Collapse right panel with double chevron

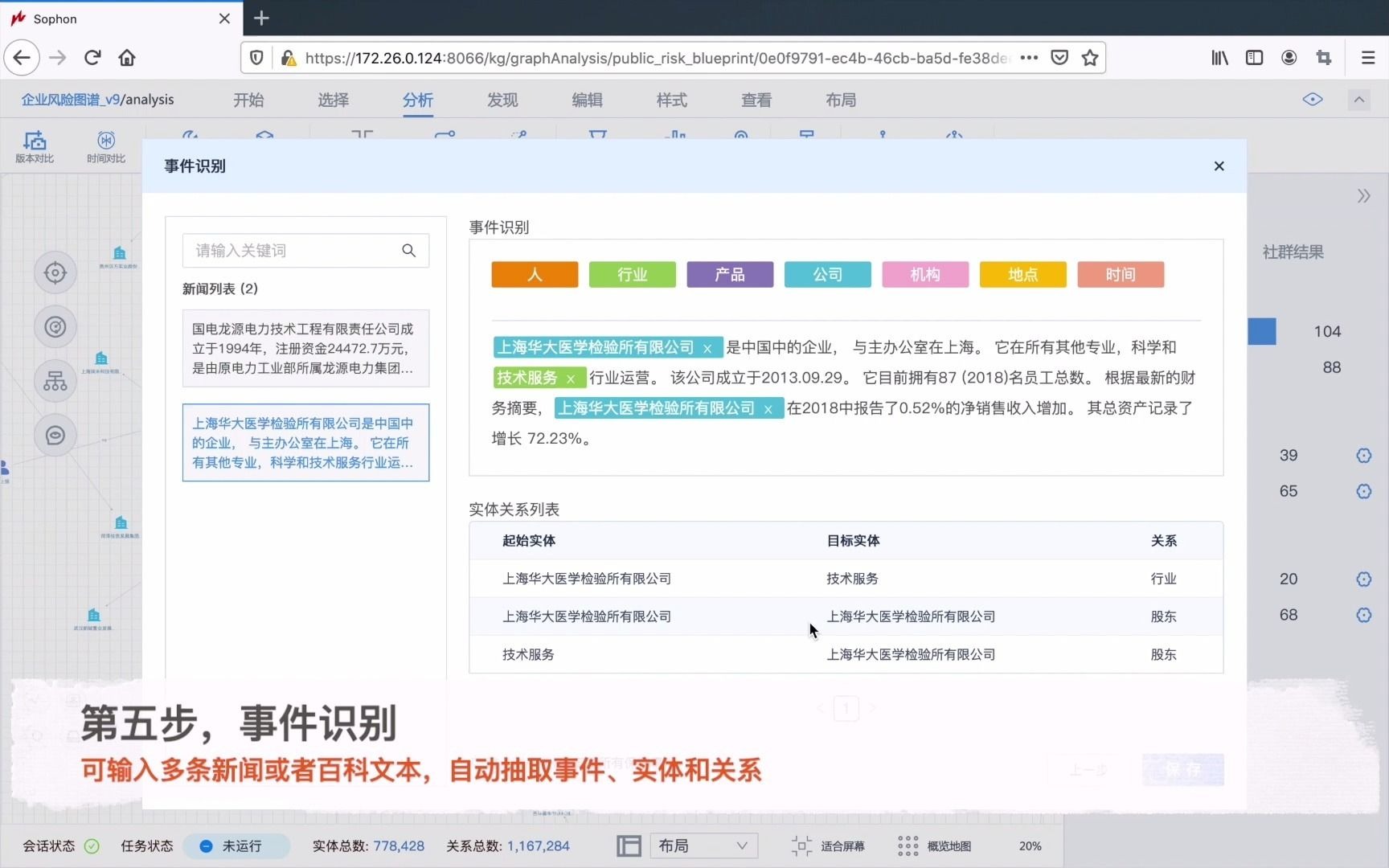[x=1364, y=196]
